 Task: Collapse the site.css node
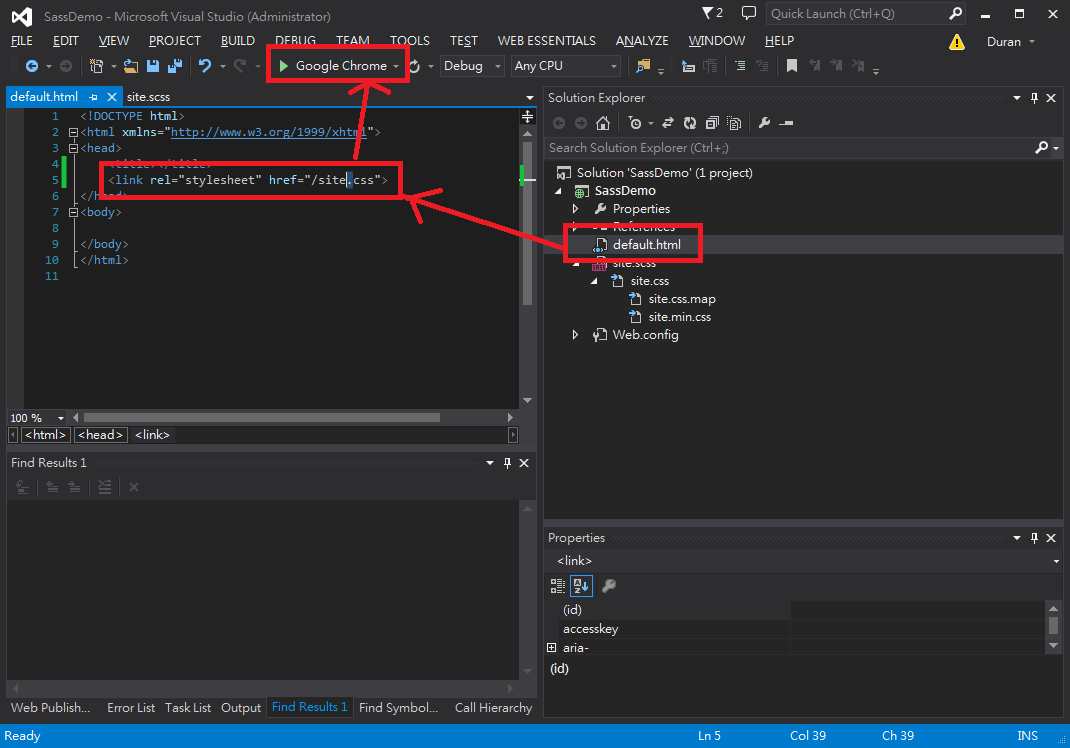pyautogui.click(x=594, y=281)
